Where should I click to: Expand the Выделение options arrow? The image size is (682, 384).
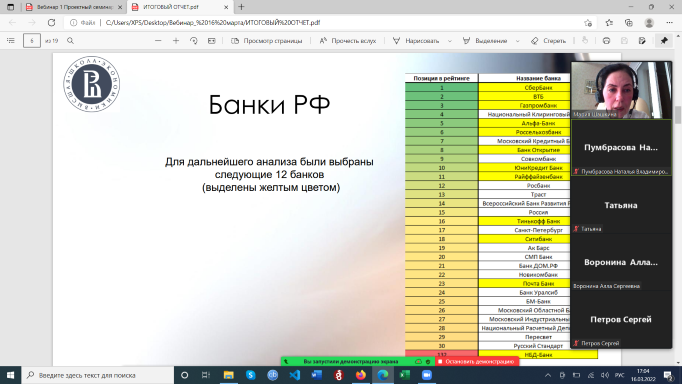pos(517,41)
